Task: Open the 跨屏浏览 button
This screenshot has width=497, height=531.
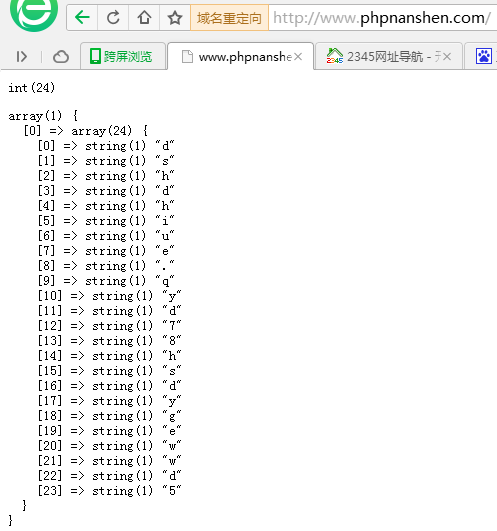Action: pyautogui.click(x=123, y=56)
